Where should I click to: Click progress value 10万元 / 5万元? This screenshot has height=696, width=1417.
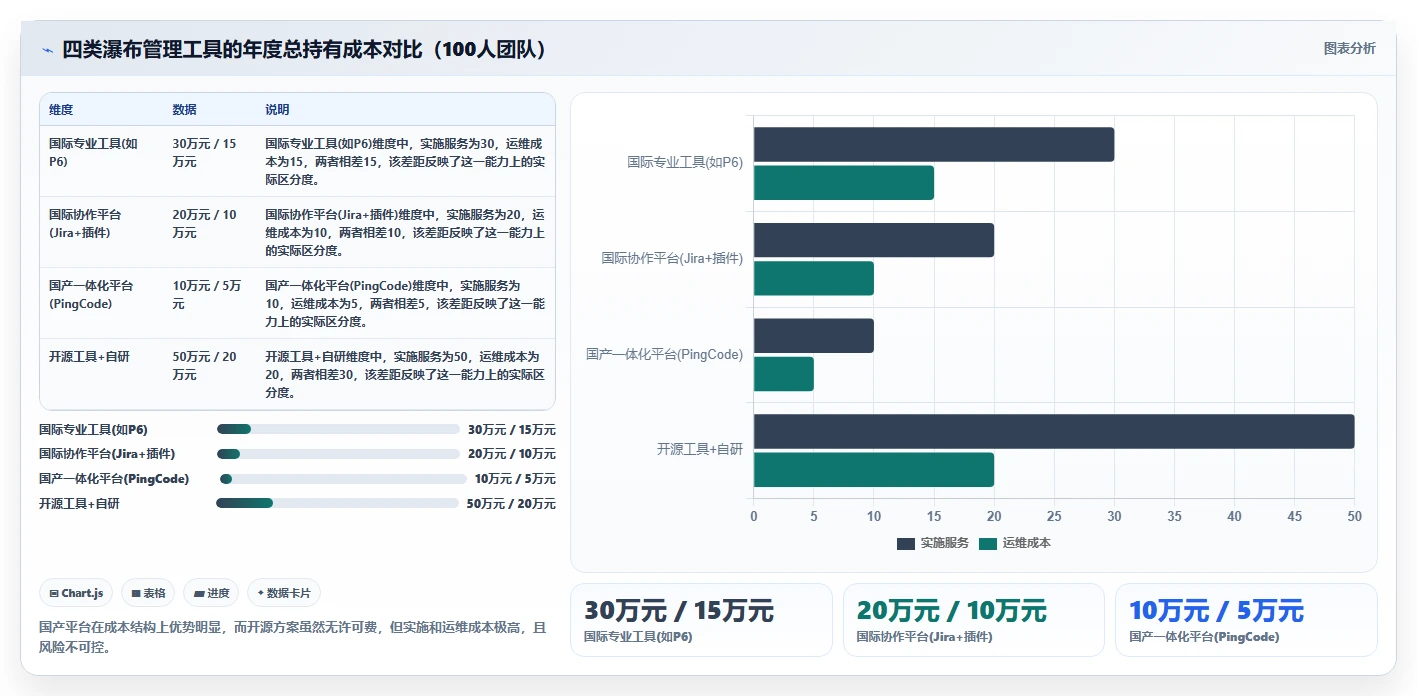pos(515,479)
